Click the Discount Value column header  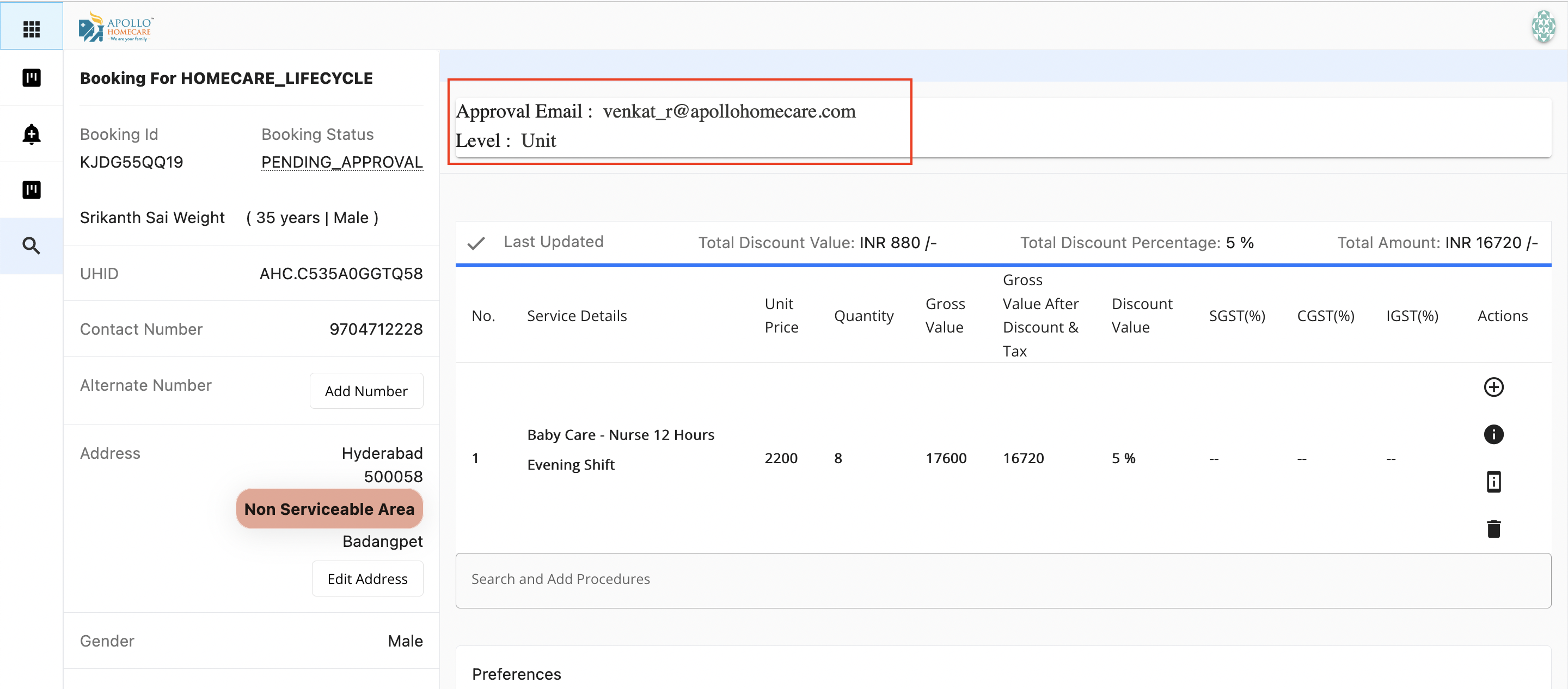1141,315
